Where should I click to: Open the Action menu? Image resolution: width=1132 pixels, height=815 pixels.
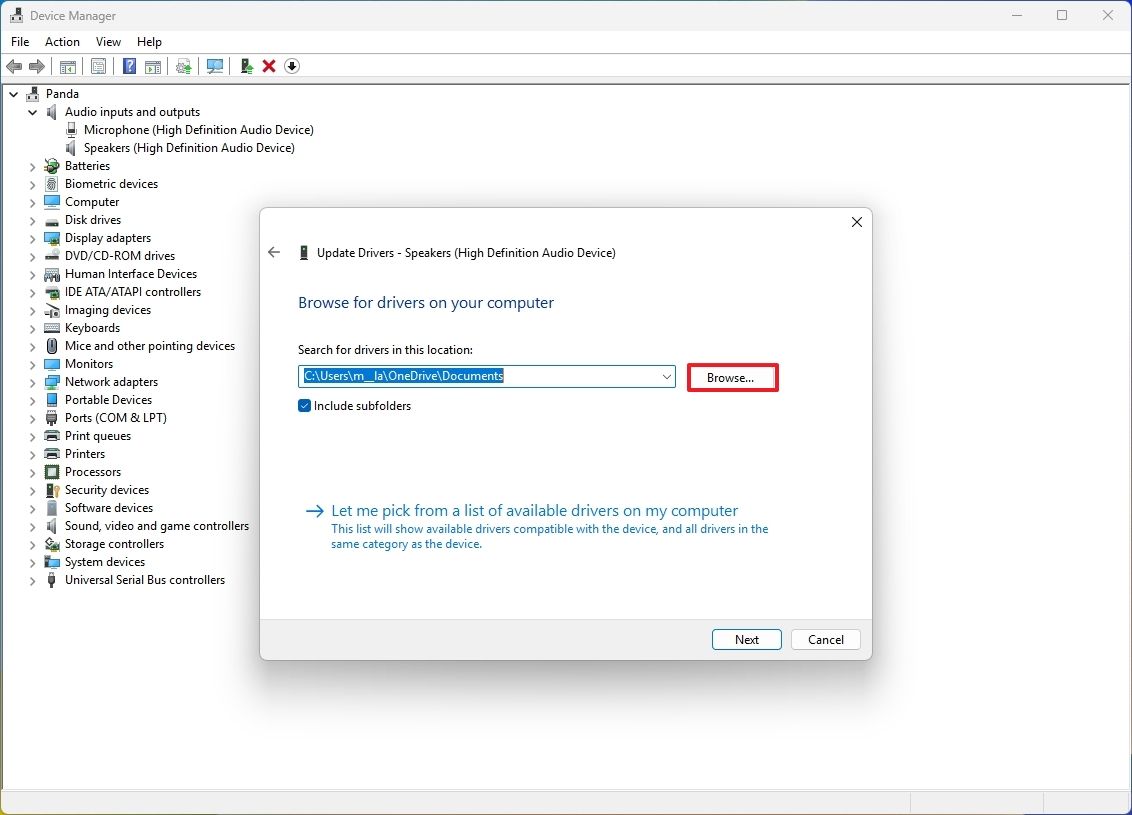coord(62,41)
